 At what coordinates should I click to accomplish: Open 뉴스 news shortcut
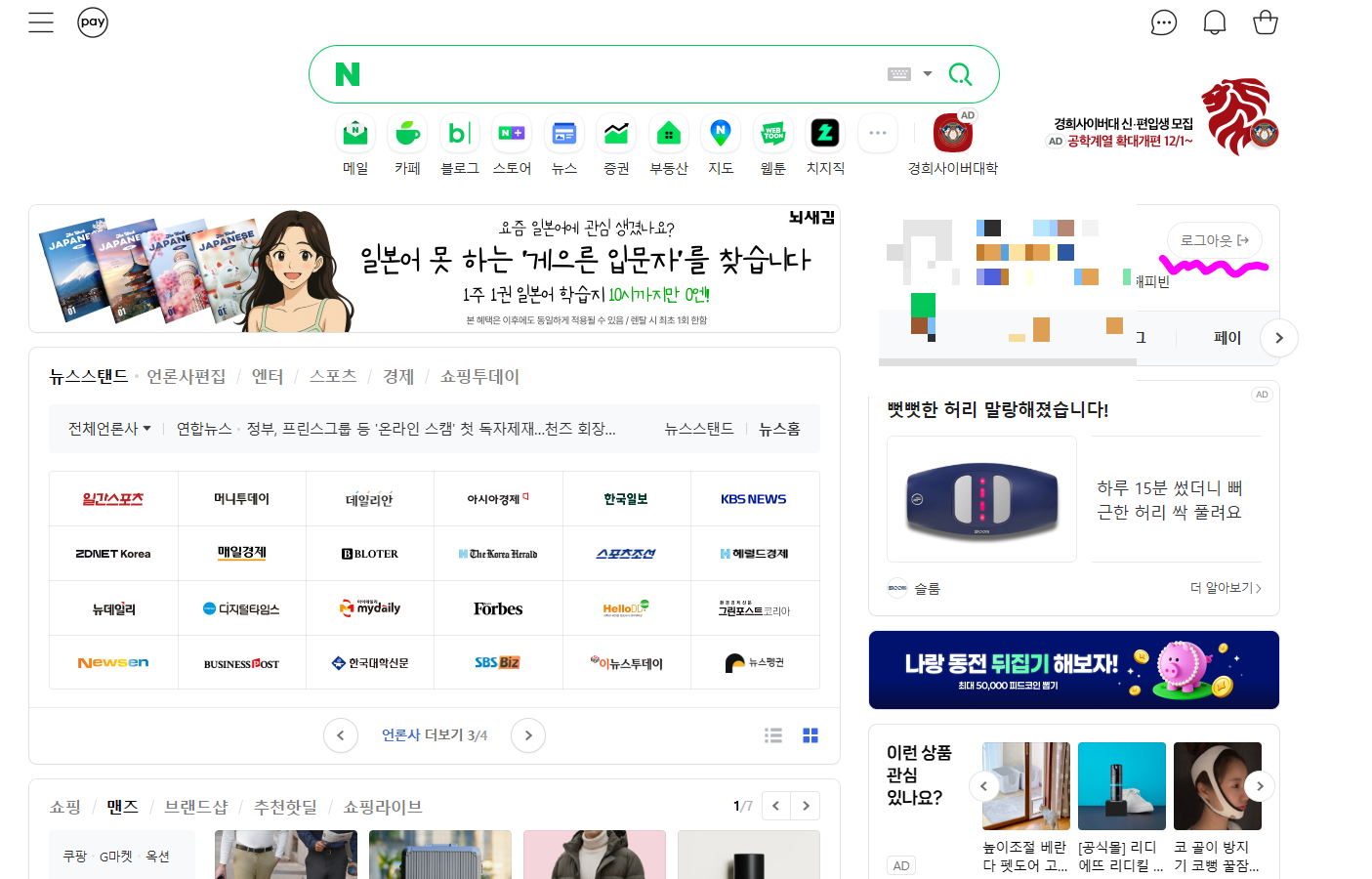point(564,146)
